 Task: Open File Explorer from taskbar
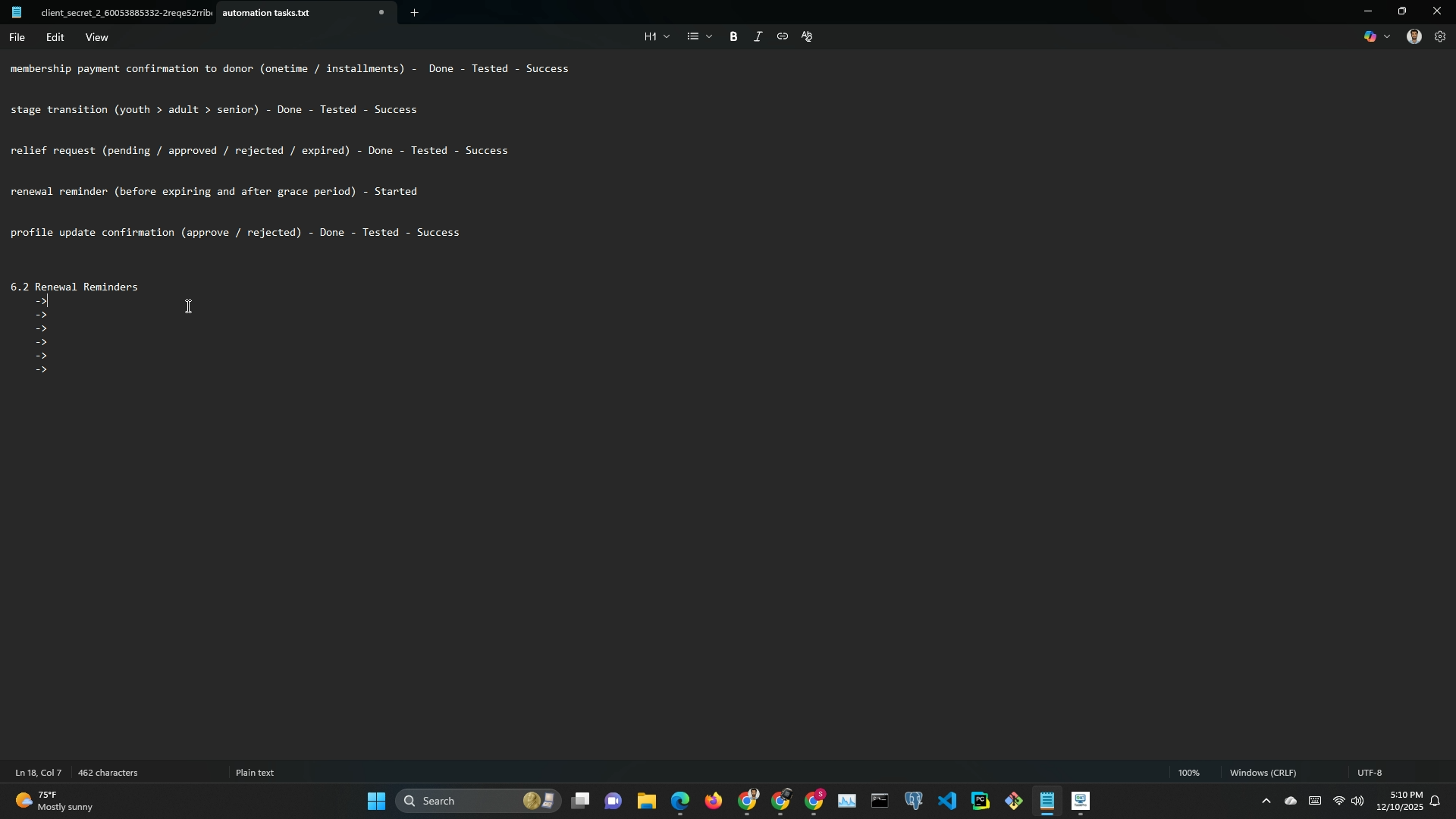pyautogui.click(x=646, y=802)
